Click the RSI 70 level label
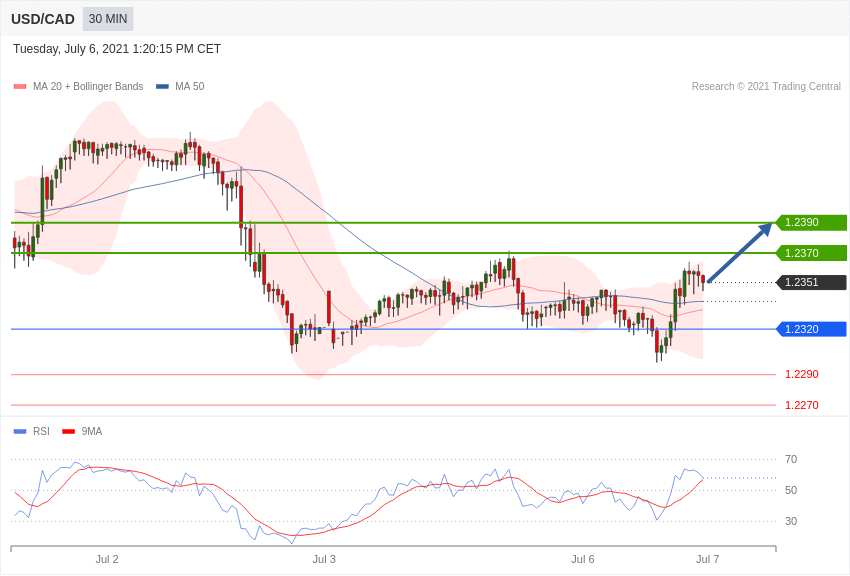The width and height of the screenshot is (850, 576). [791, 459]
